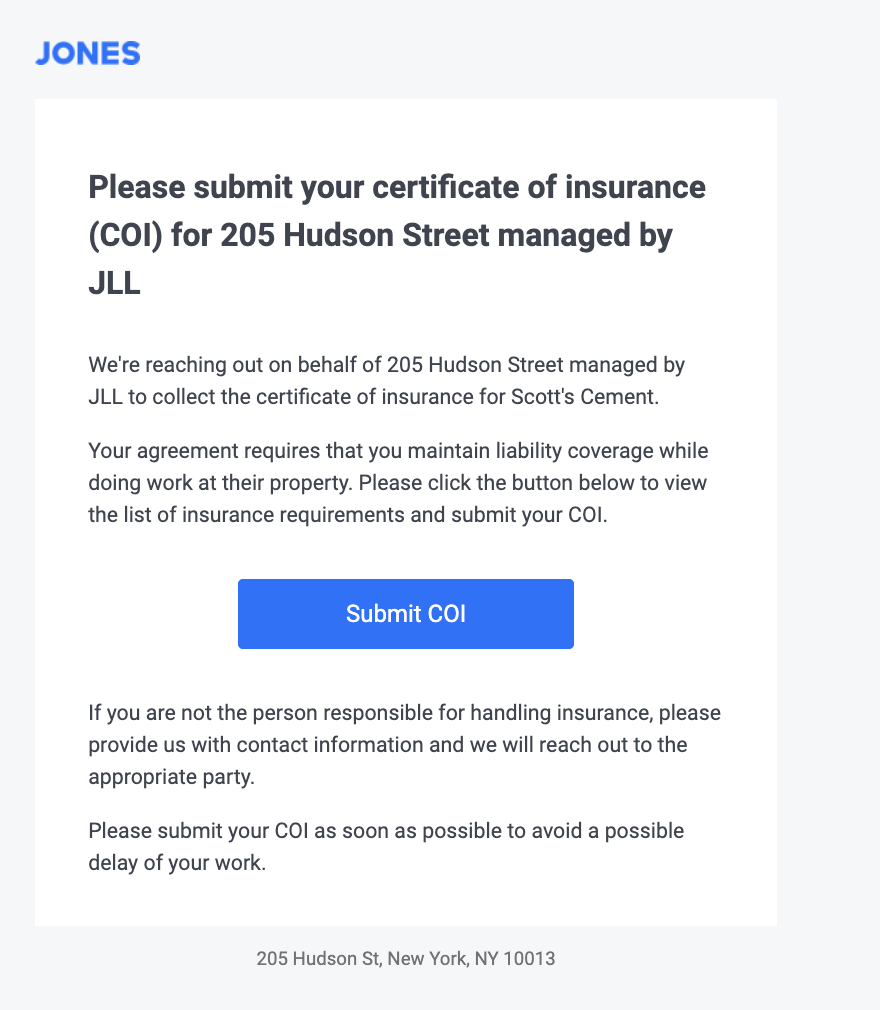
Task: Click "appropriate party" text
Action: pos(170,777)
